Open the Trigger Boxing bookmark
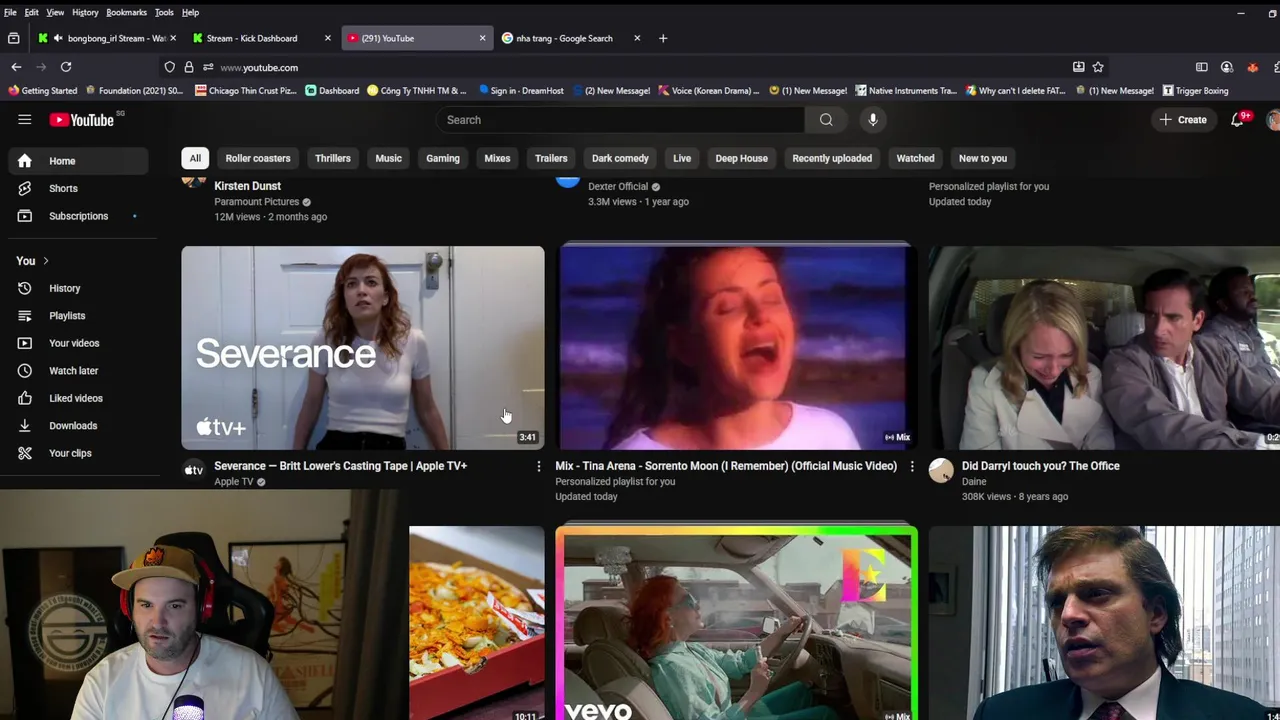The width and height of the screenshot is (1280, 720). [1195, 91]
